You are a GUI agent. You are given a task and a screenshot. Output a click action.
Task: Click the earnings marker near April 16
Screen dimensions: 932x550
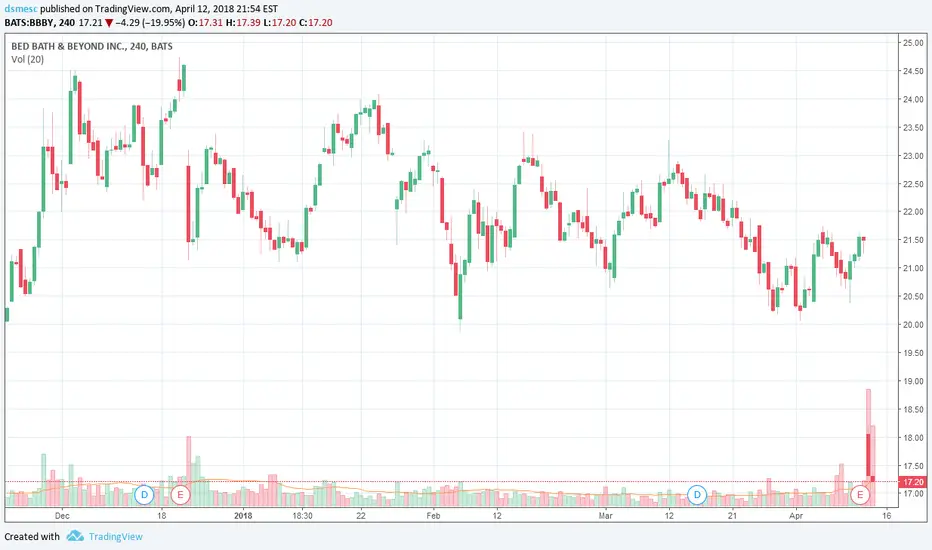(859, 495)
